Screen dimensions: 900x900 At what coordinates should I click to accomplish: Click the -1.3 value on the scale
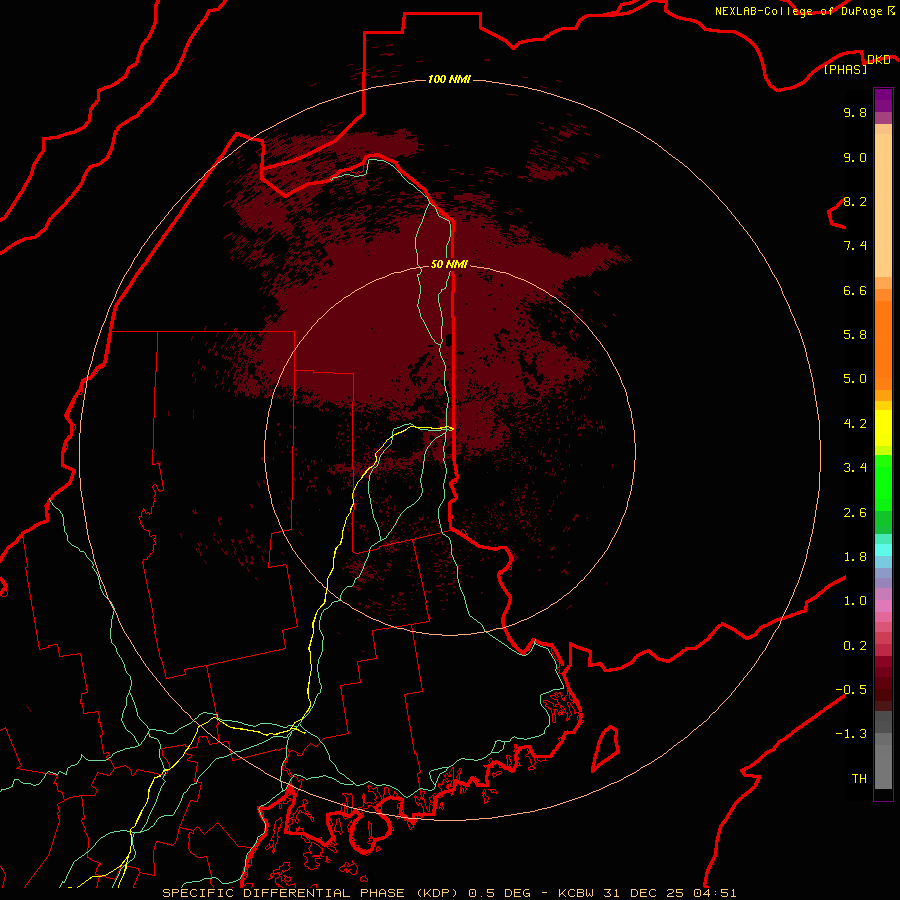click(x=851, y=734)
